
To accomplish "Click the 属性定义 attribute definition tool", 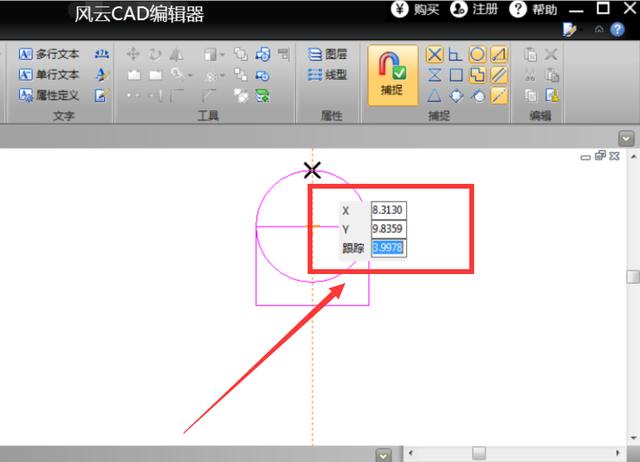I will pyautogui.click(x=49, y=96).
